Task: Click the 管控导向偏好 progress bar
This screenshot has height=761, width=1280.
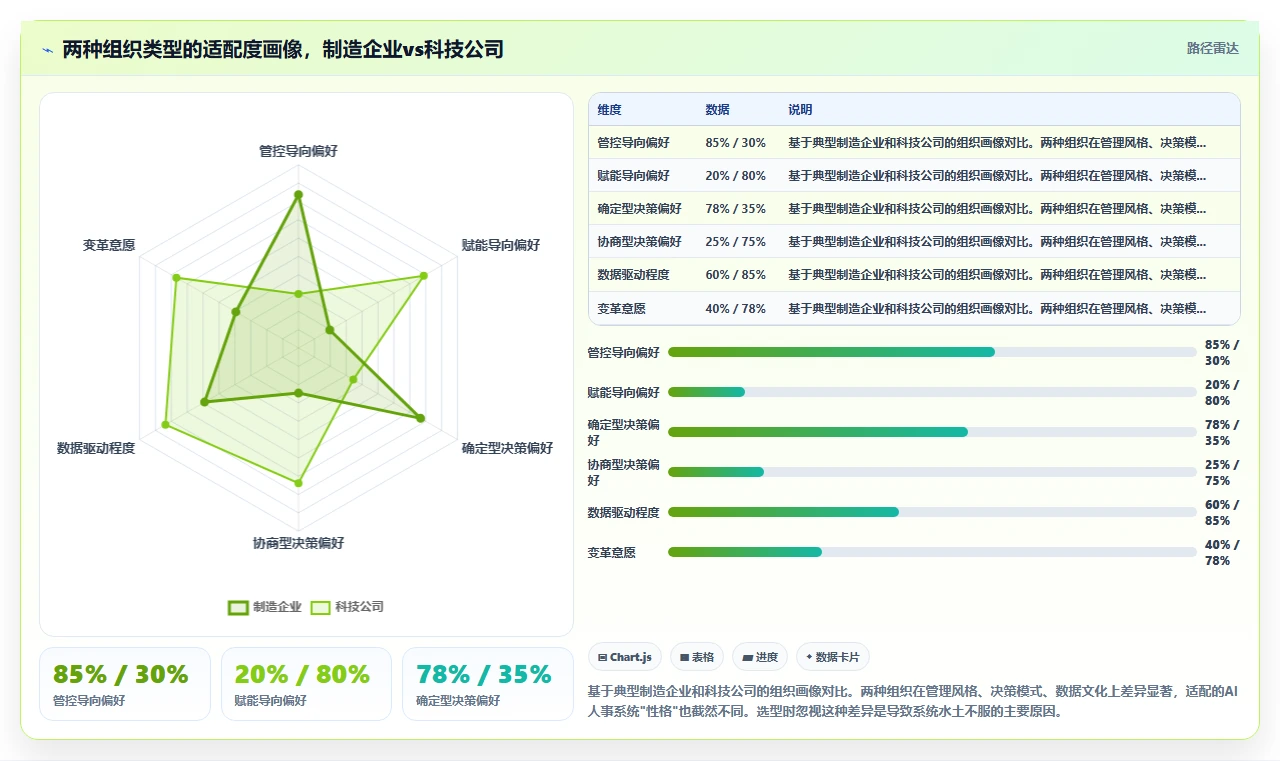Action: click(x=932, y=352)
